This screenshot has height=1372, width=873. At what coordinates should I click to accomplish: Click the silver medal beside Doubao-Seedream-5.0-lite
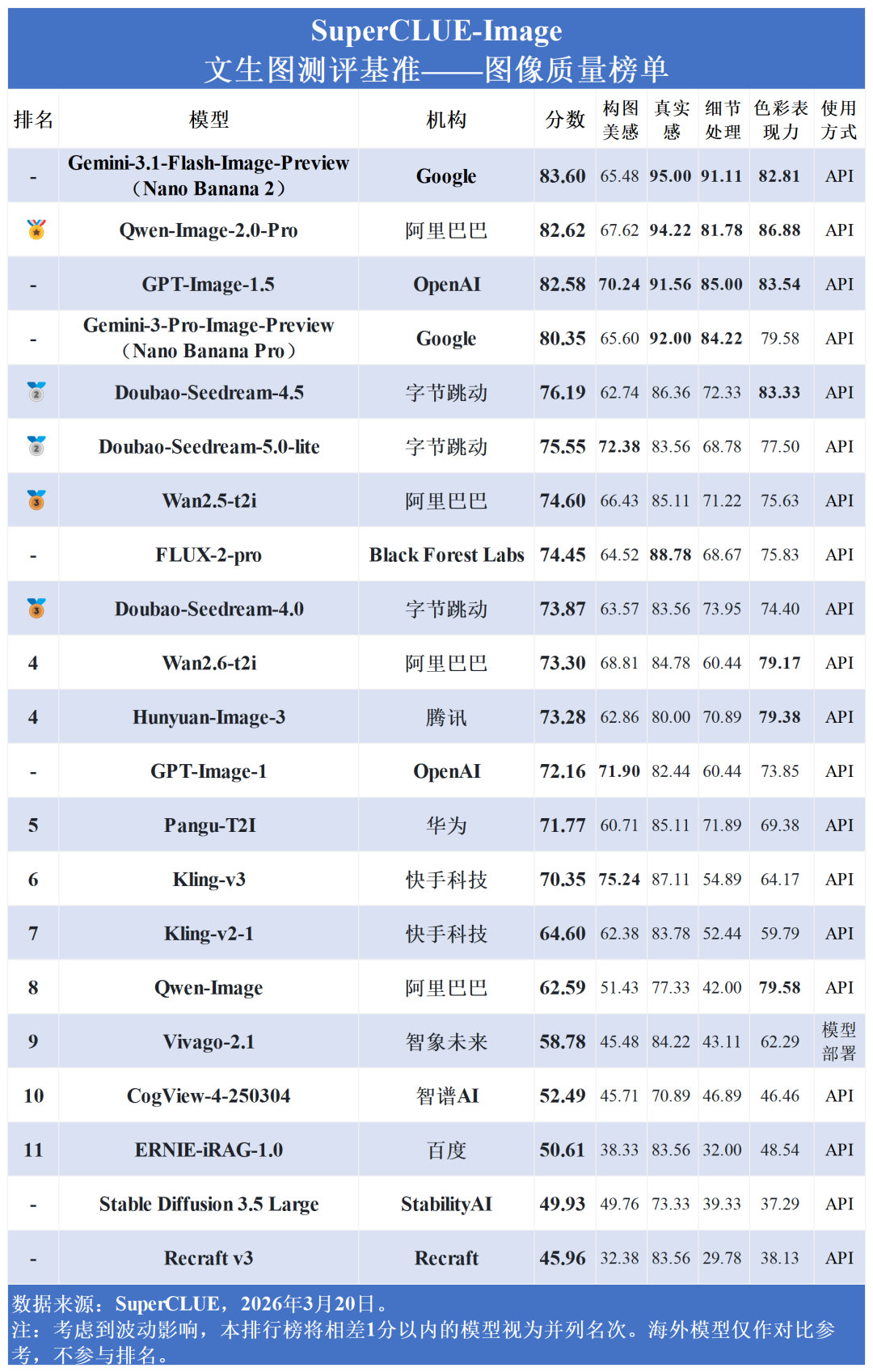36,446
